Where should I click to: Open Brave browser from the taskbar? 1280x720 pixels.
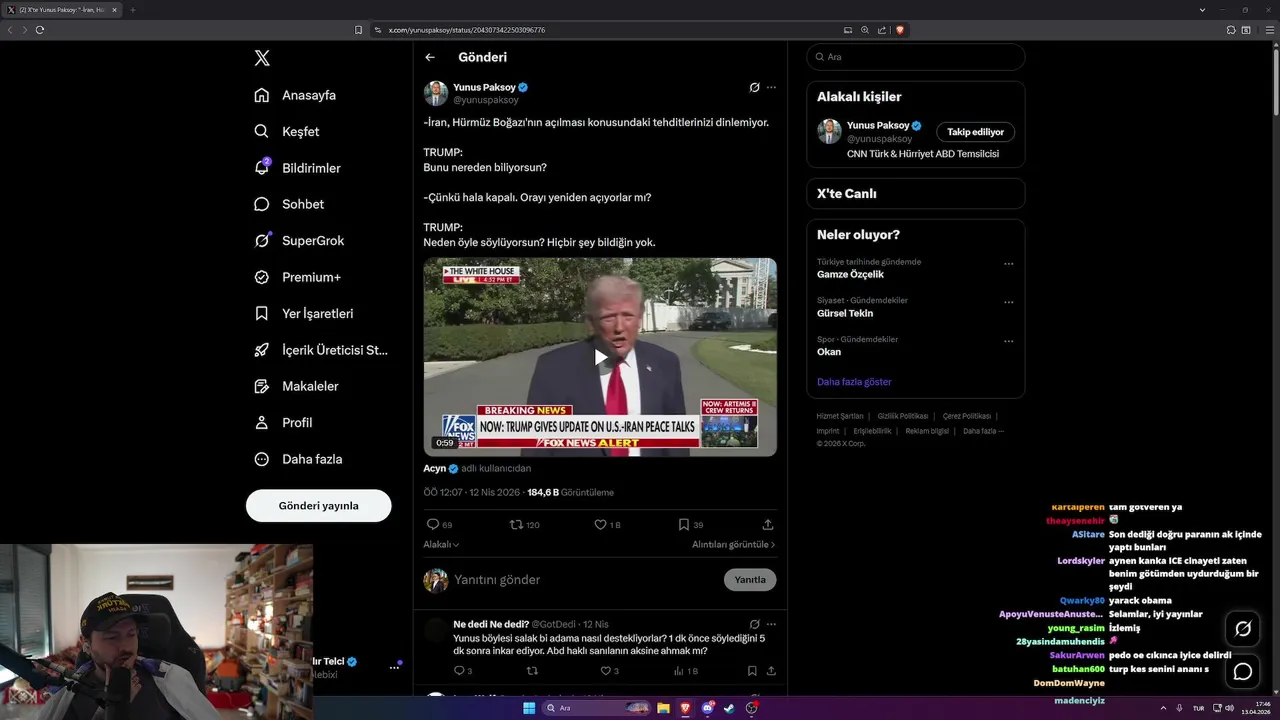(x=685, y=708)
